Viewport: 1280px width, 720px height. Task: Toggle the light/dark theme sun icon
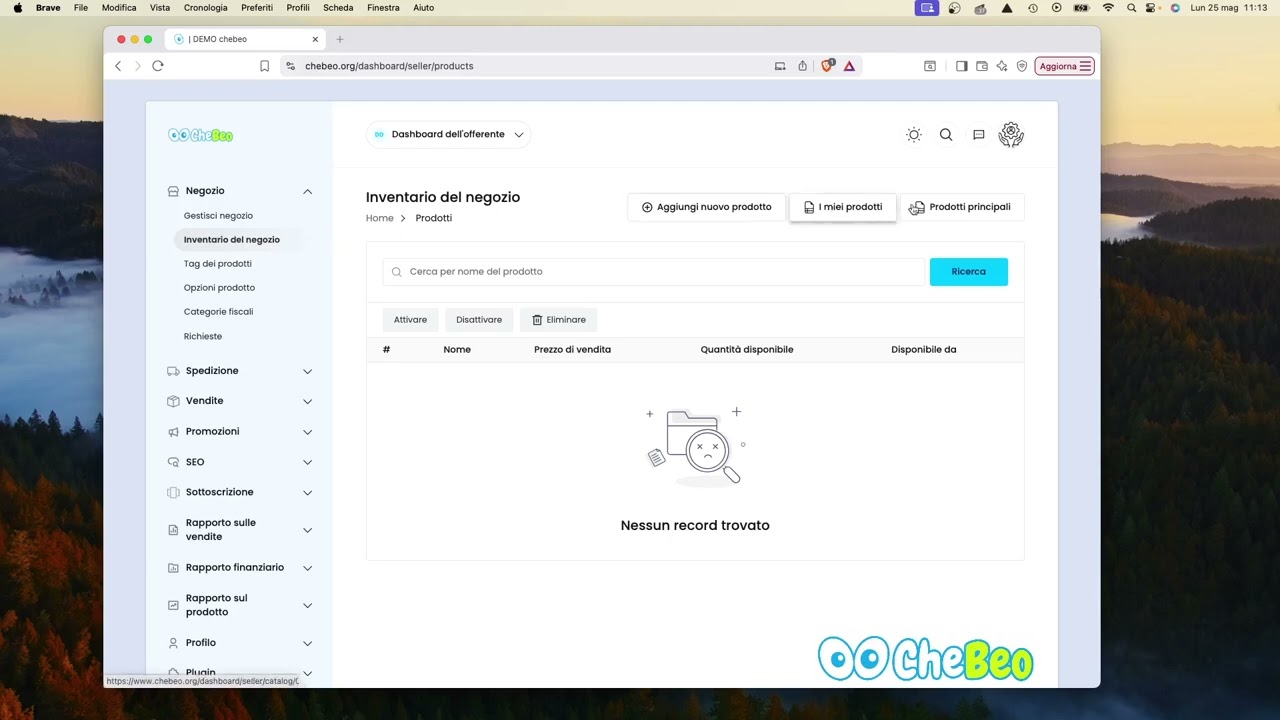[913, 135]
